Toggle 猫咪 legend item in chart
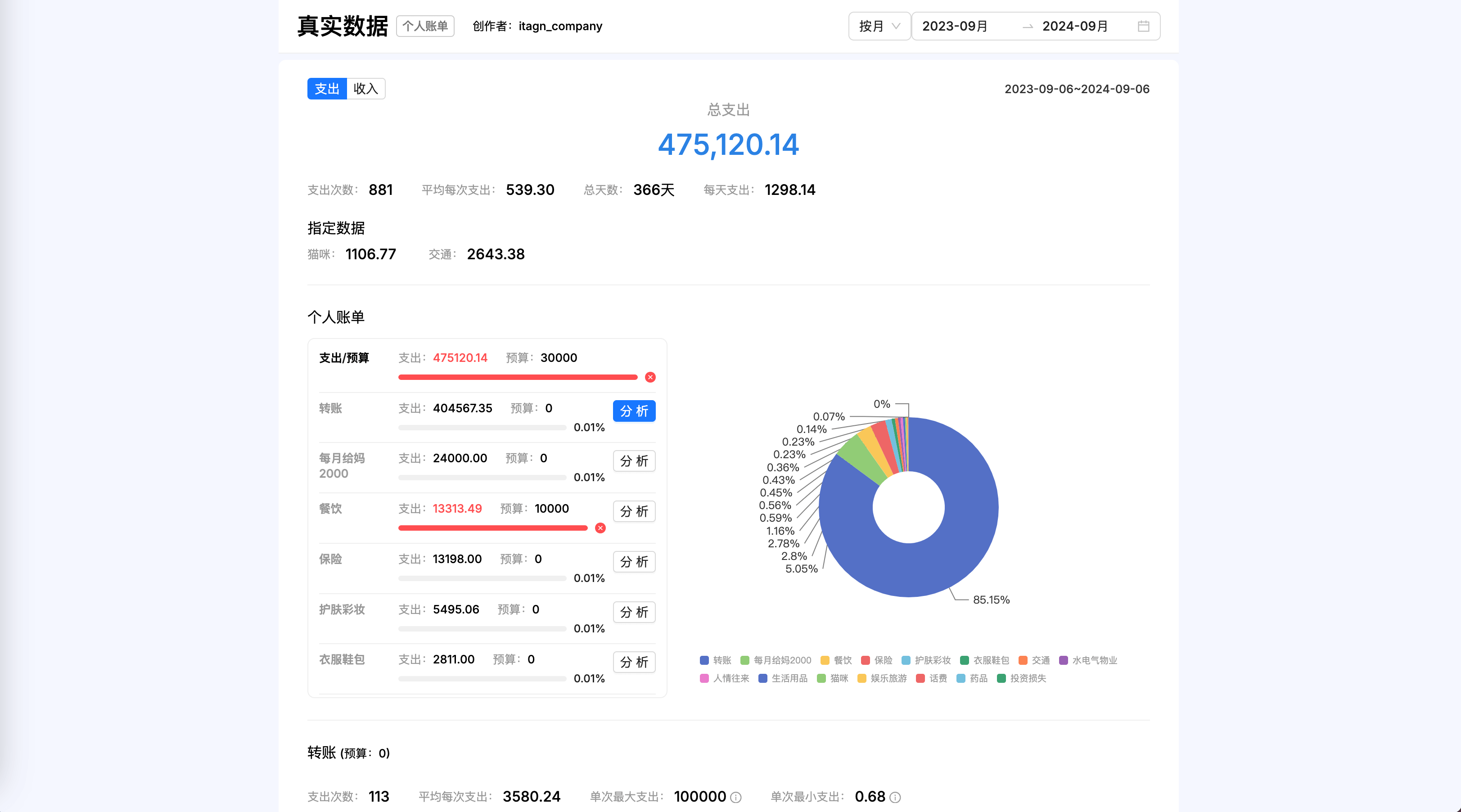This screenshot has width=1461, height=812. [833, 678]
